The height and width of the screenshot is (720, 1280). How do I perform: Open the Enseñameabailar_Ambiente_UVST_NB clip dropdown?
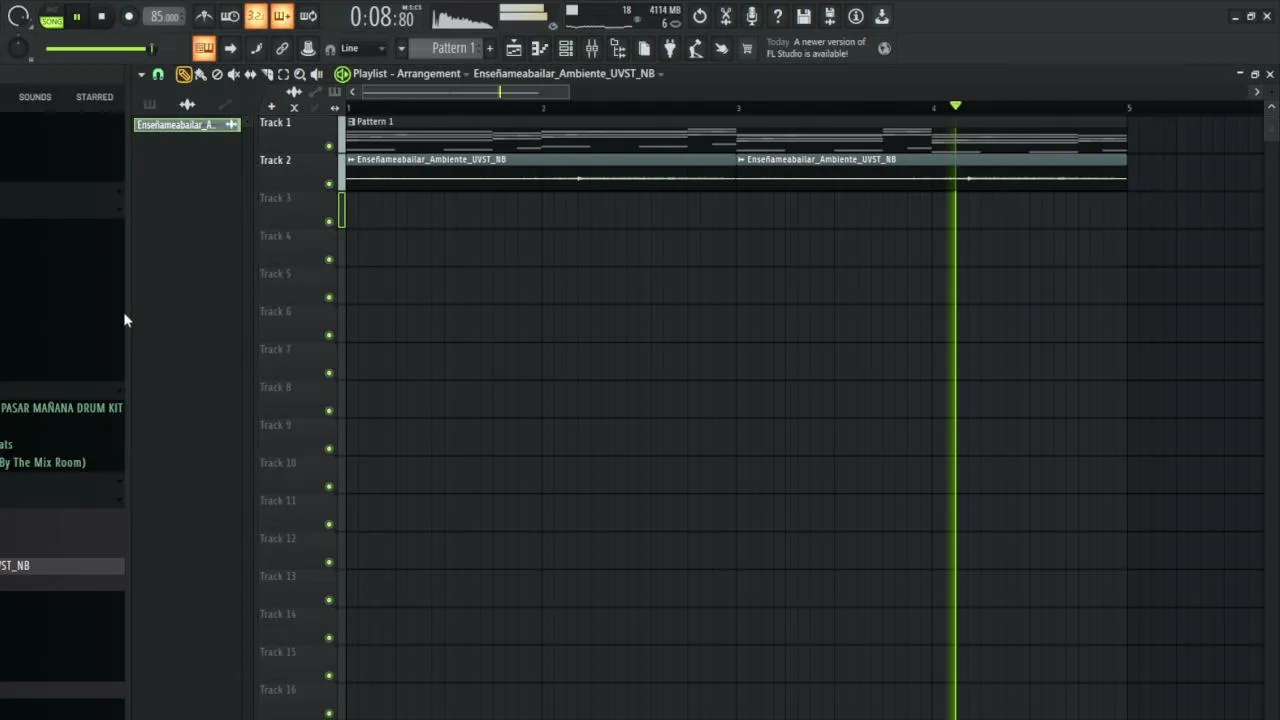(x=569, y=74)
